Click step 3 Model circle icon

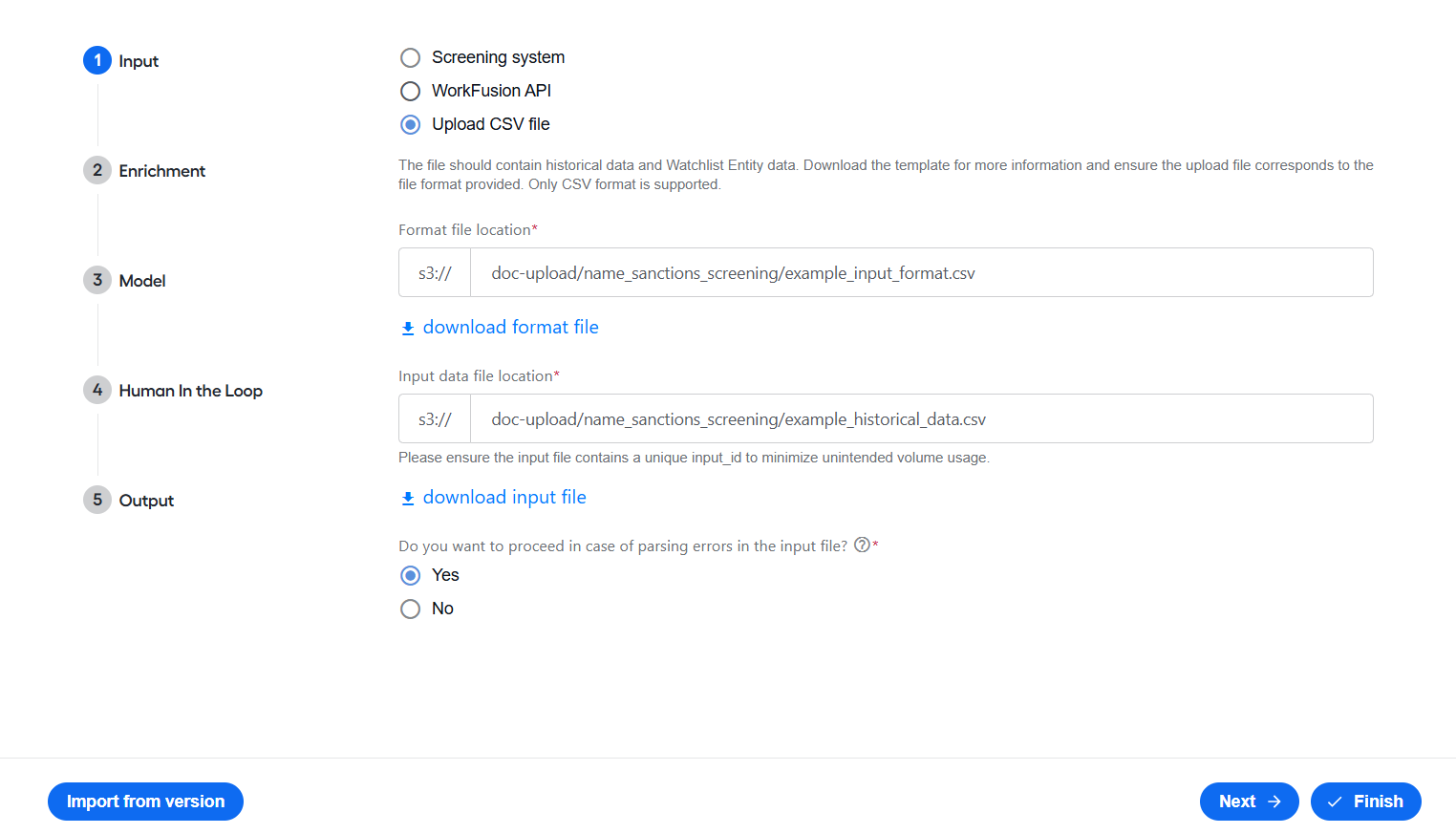(97, 280)
